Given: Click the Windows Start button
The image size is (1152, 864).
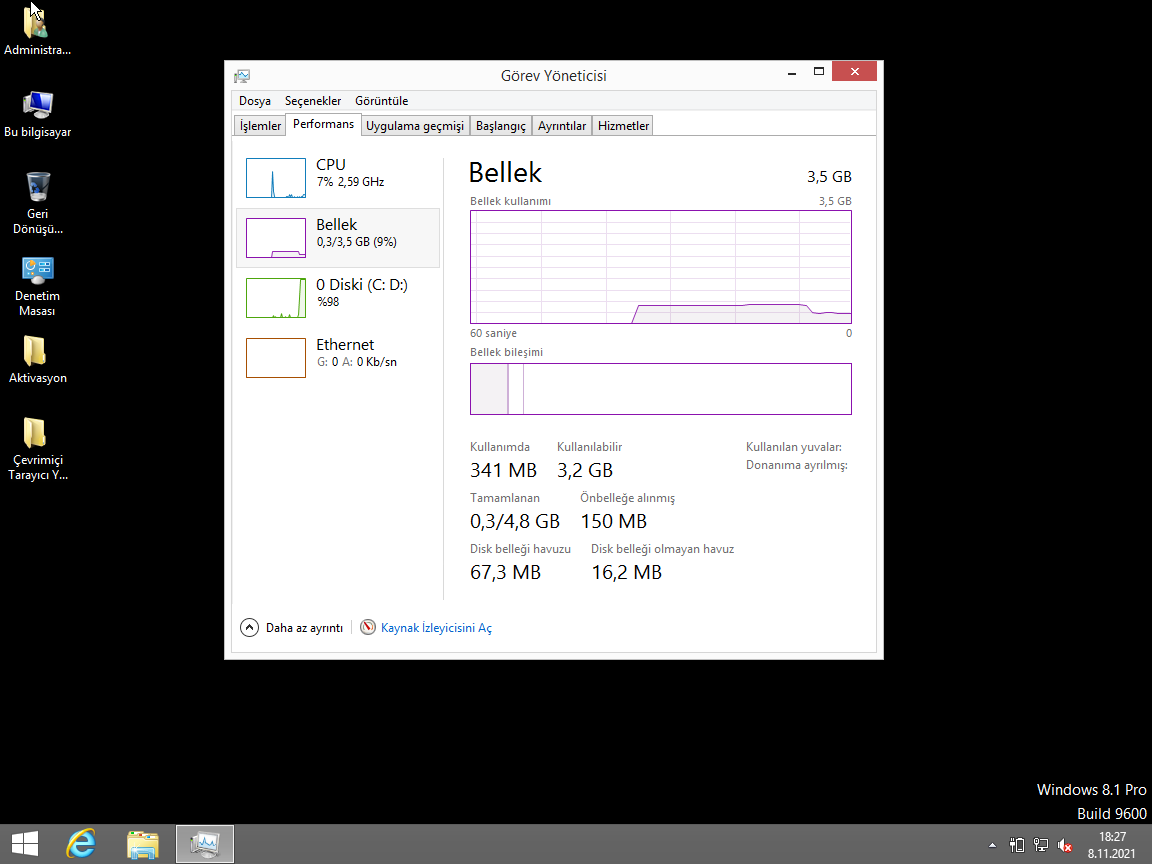Looking at the screenshot, I should 25,844.
